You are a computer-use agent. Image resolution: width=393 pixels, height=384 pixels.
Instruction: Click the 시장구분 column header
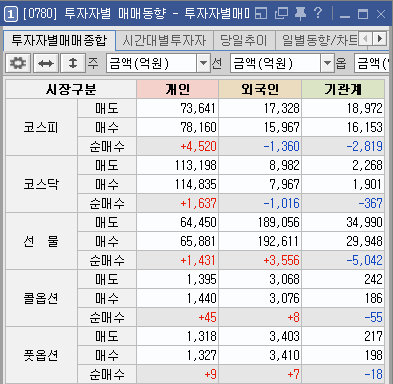tap(71, 89)
